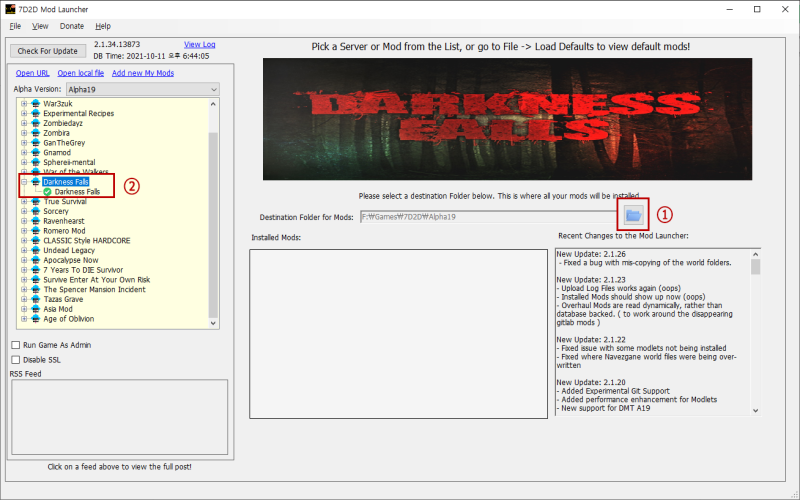
Task: Expand the War3zuk tree node
Action: [24, 104]
